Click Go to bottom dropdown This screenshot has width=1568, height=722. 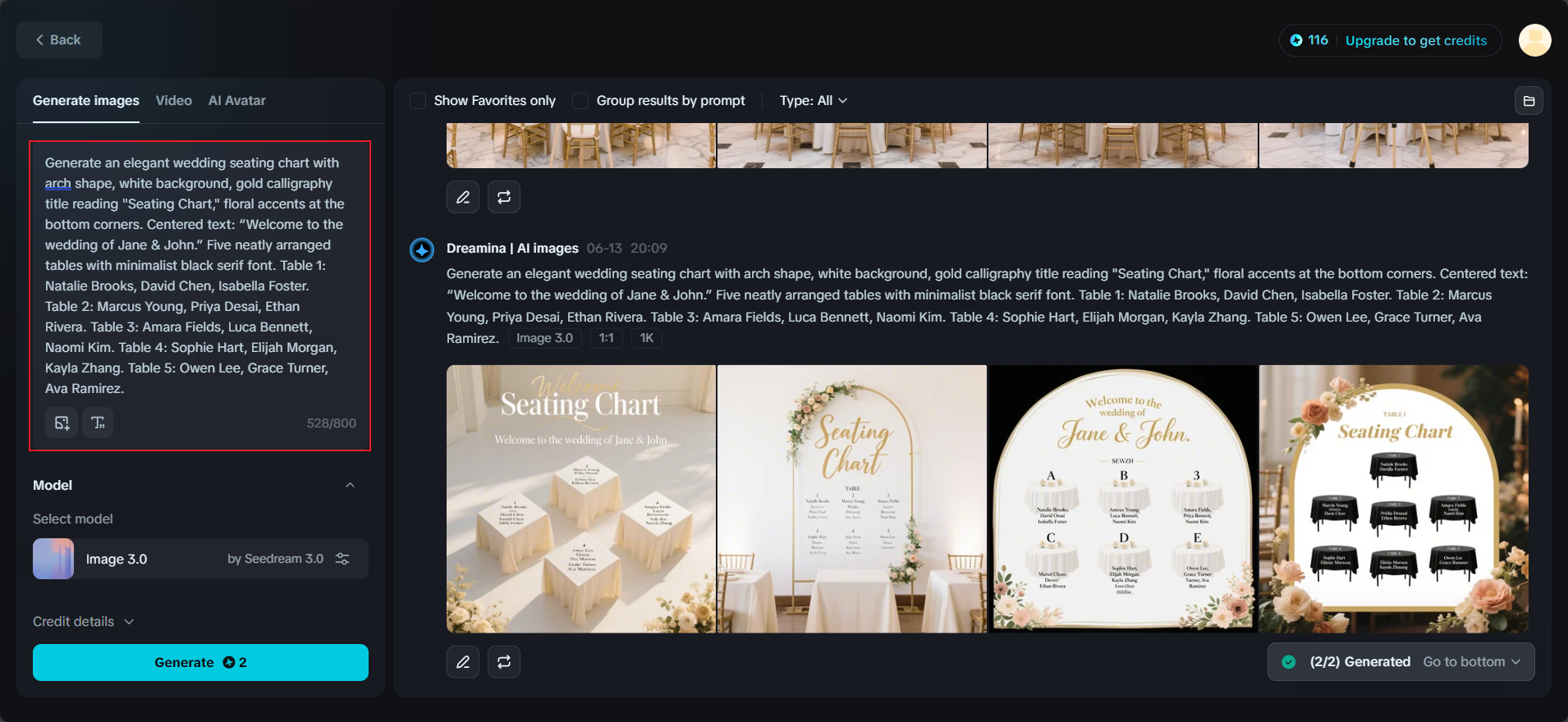1472,661
